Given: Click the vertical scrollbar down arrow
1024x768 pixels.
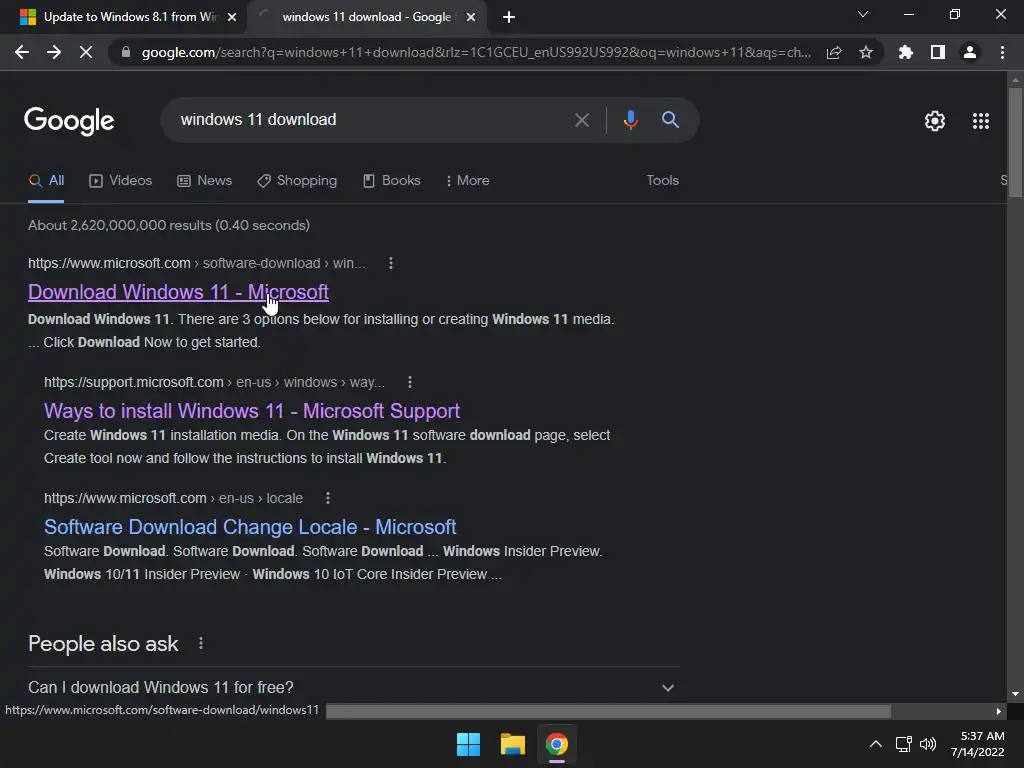Looking at the screenshot, I should tap(1015, 694).
